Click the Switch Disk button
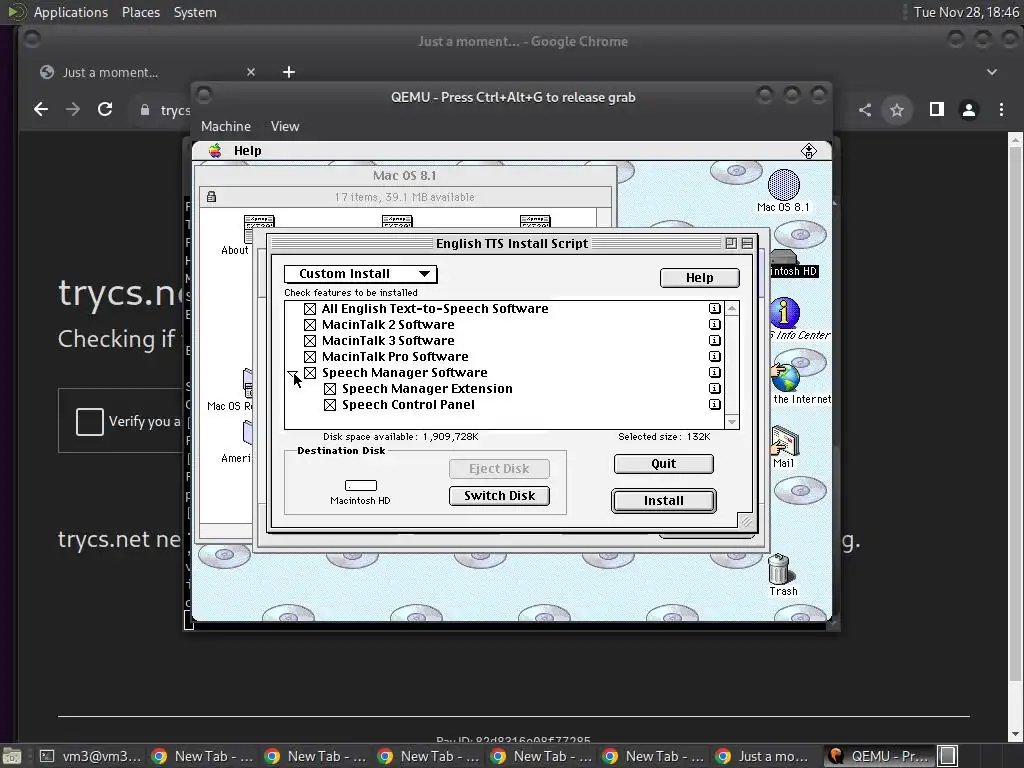Viewport: 1024px width, 768px height. pyautogui.click(x=499, y=496)
